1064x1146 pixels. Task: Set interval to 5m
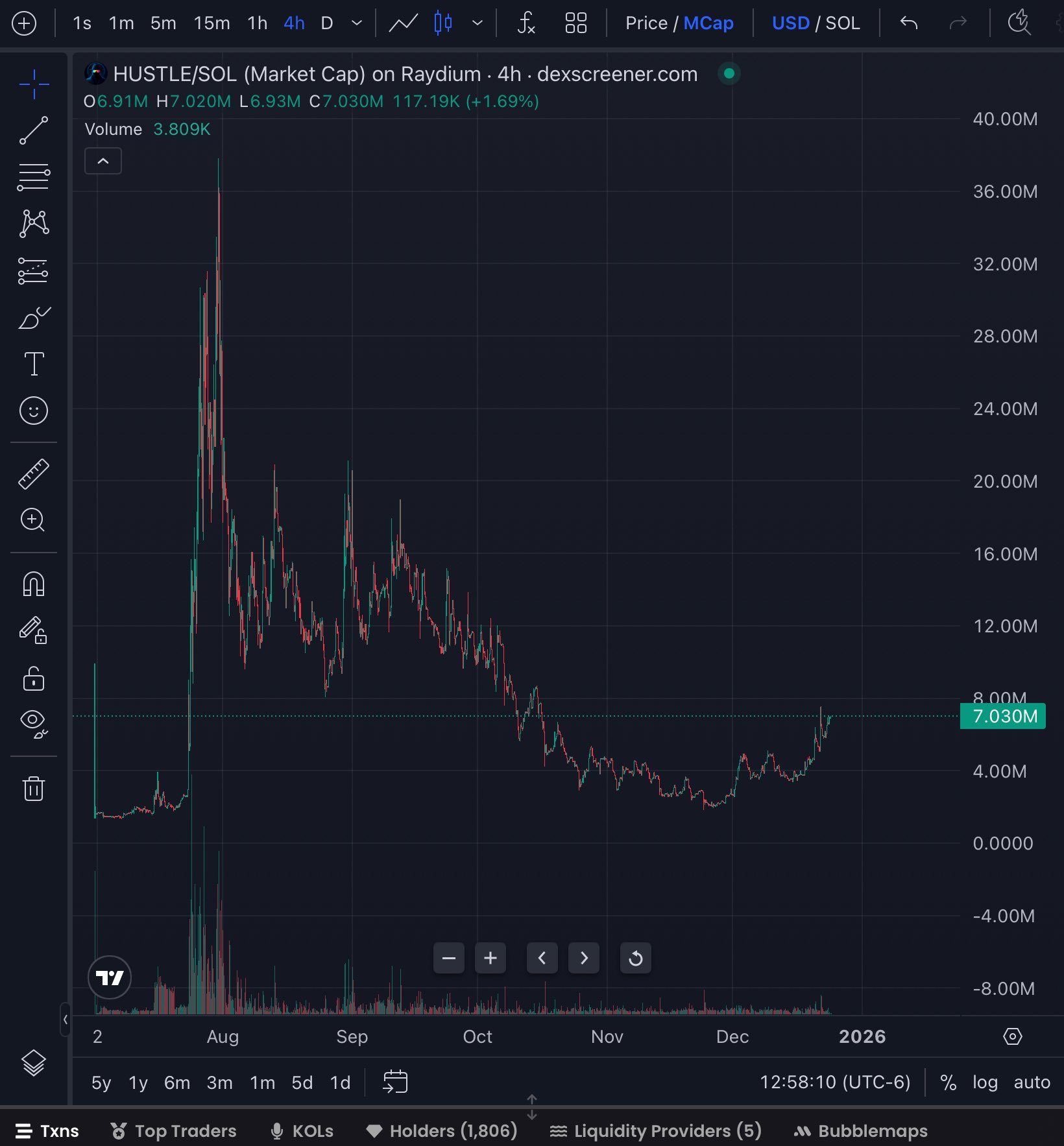(x=163, y=23)
